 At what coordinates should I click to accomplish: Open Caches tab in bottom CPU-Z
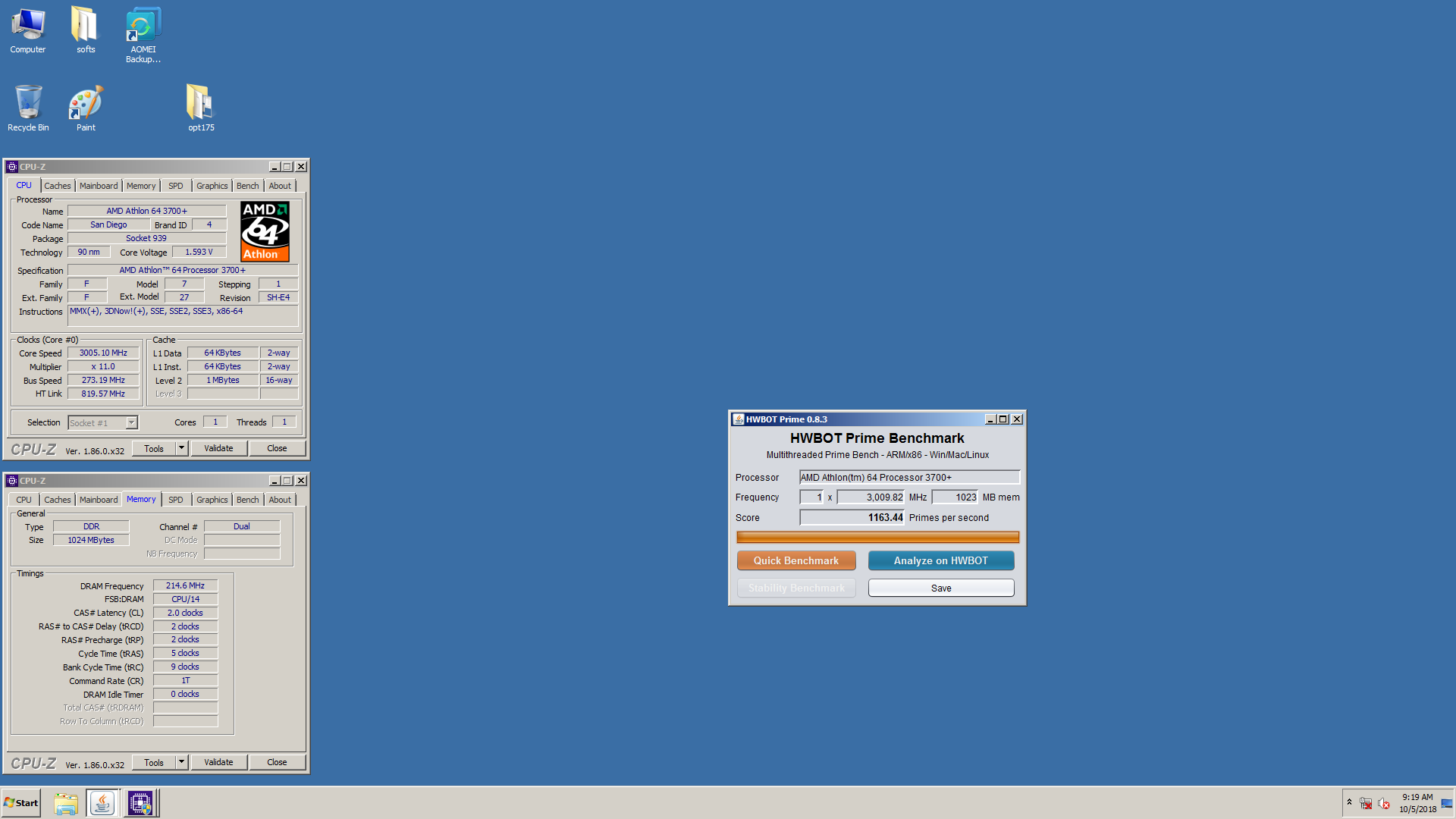pyautogui.click(x=57, y=500)
